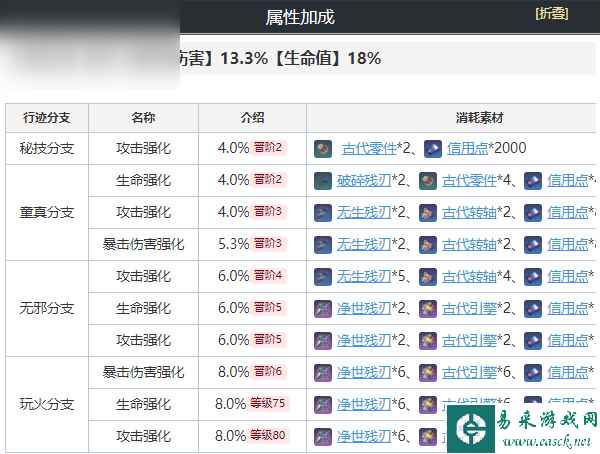Click 净世残刃 icon in the 等级80 row

[x=323, y=436]
